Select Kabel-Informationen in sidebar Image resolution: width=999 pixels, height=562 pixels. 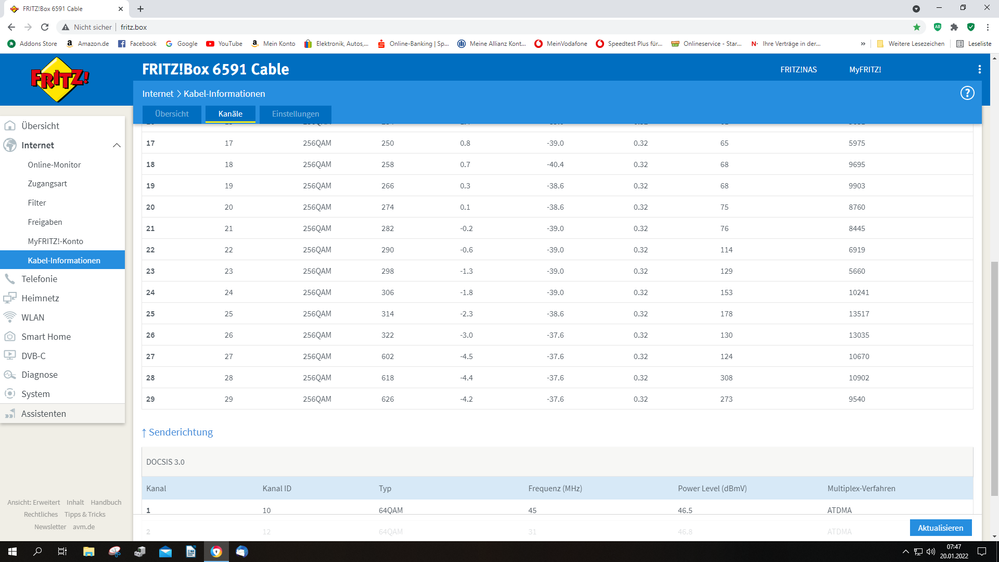[62, 260]
